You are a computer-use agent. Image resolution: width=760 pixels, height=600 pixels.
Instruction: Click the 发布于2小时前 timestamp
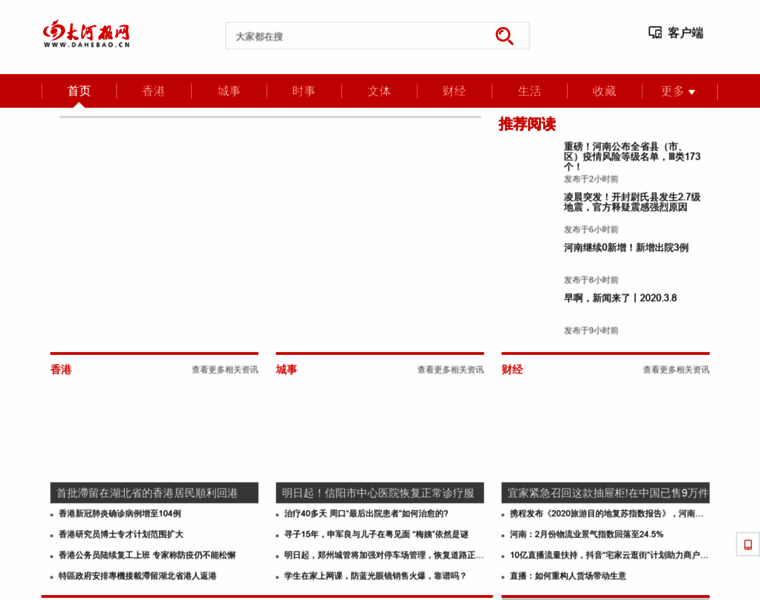point(591,179)
